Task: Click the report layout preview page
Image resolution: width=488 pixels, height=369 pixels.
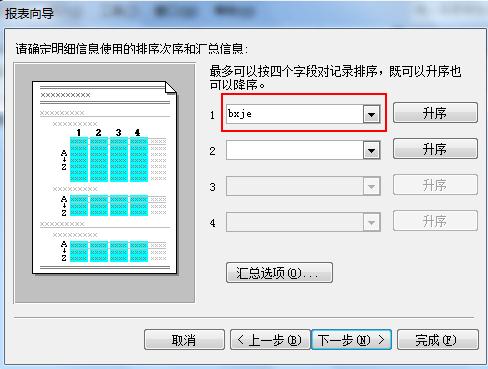Action: point(104,178)
